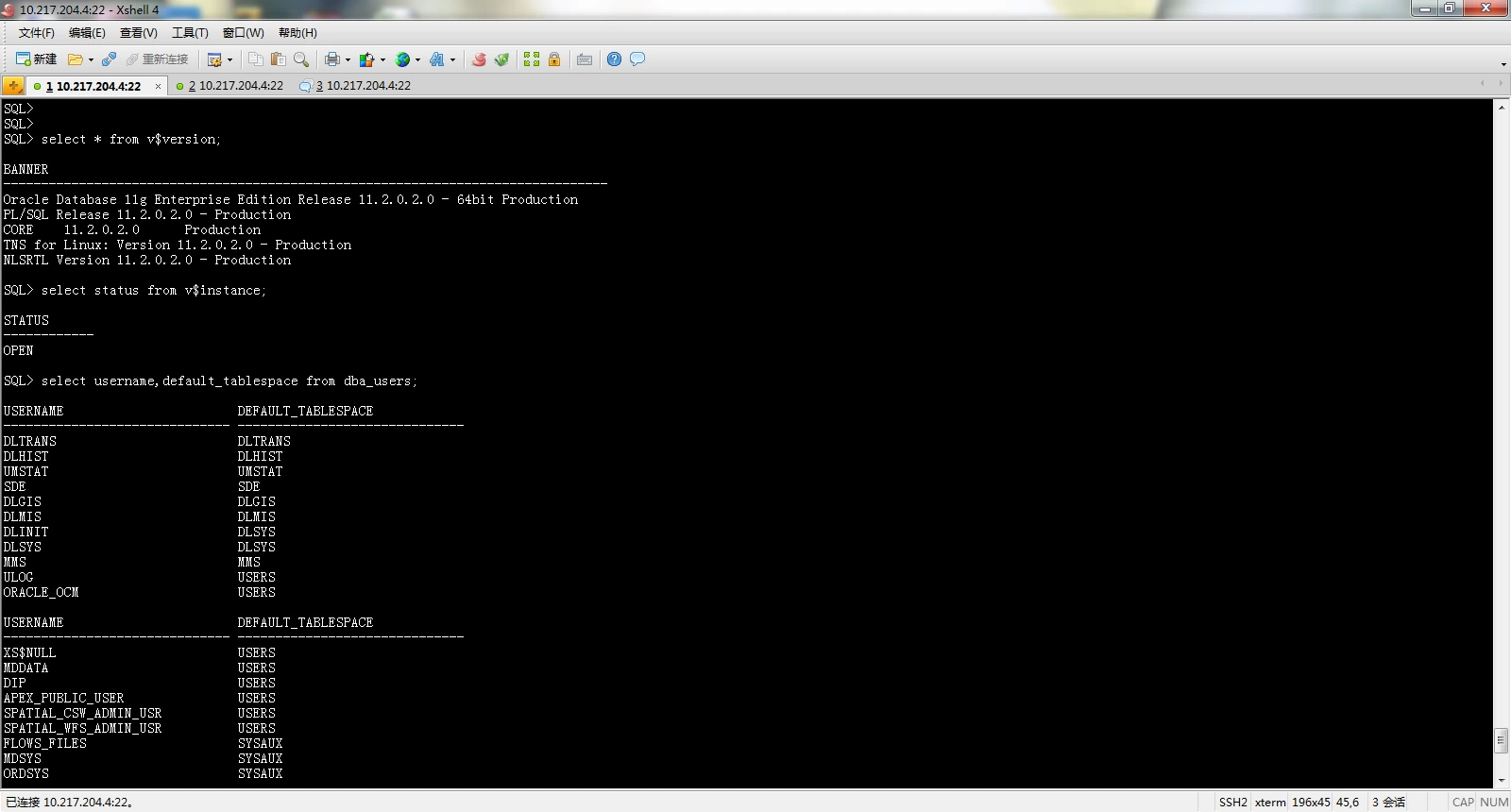
Task: Open the 文件(F) menu
Action: (x=37, y=33)
